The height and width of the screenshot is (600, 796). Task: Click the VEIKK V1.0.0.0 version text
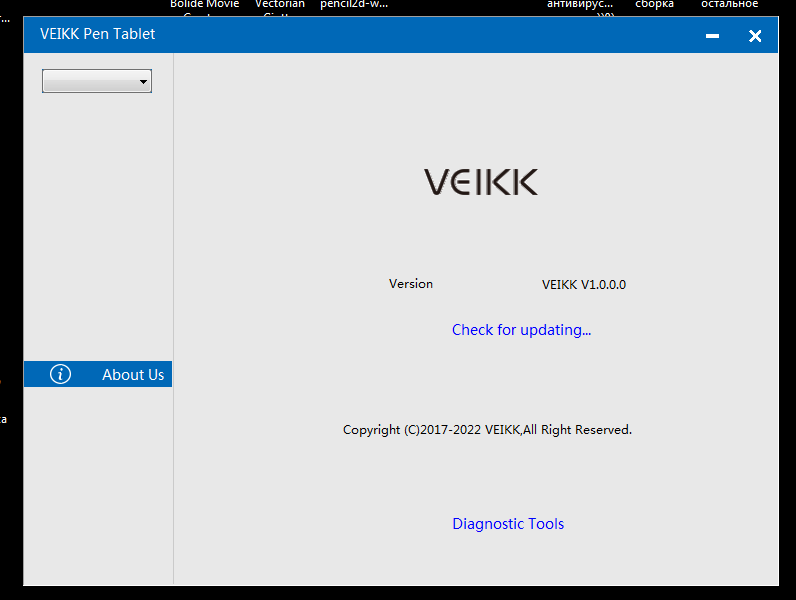584,285
